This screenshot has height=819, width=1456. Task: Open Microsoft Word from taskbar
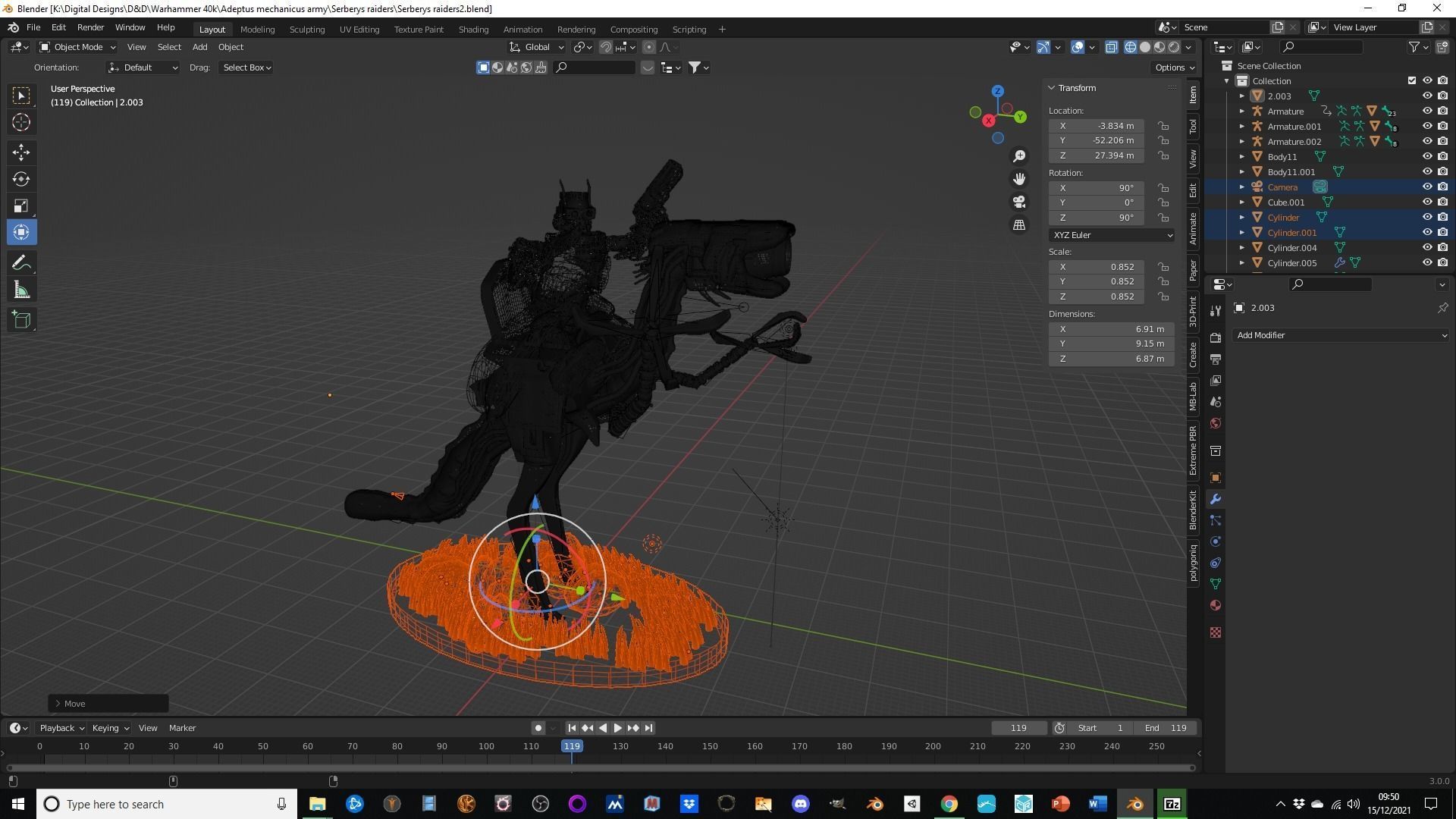pyautogui.click(x=1097, y=804)
